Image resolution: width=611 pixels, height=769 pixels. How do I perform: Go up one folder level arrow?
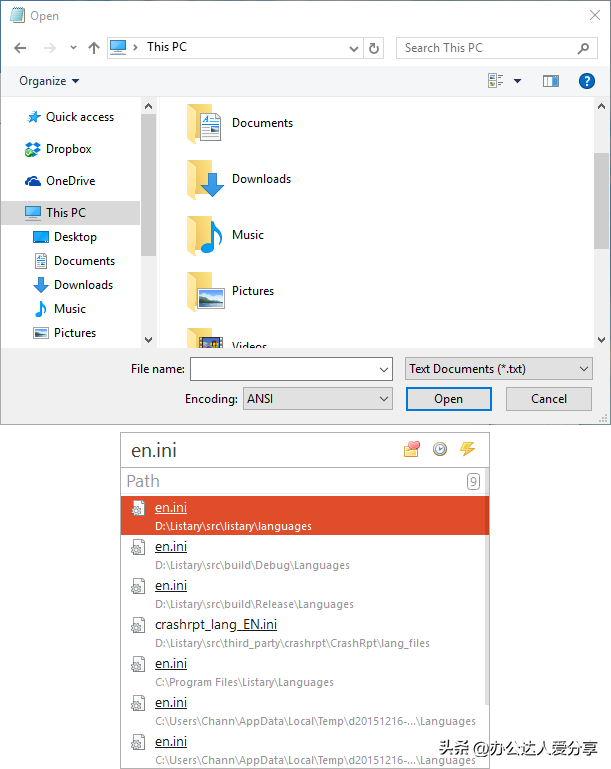[94, 48]
